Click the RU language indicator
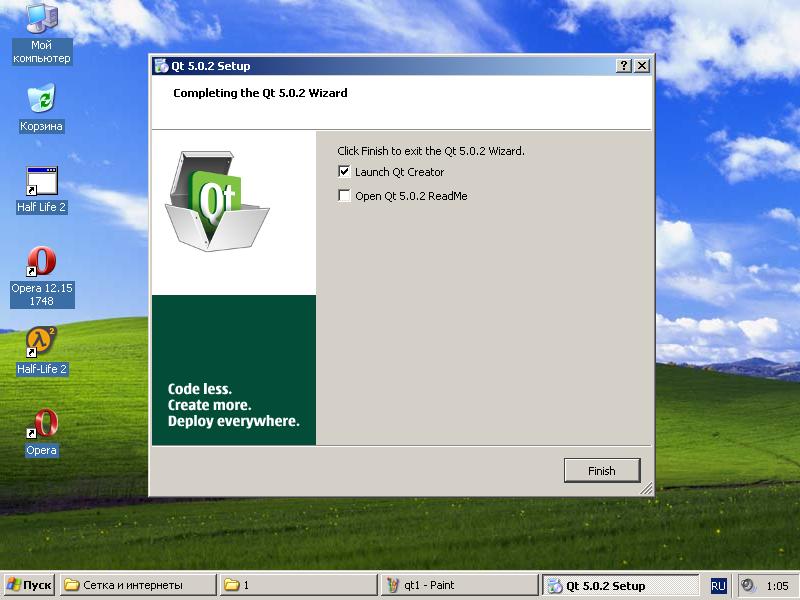800x600 pixels. (718, 586)
